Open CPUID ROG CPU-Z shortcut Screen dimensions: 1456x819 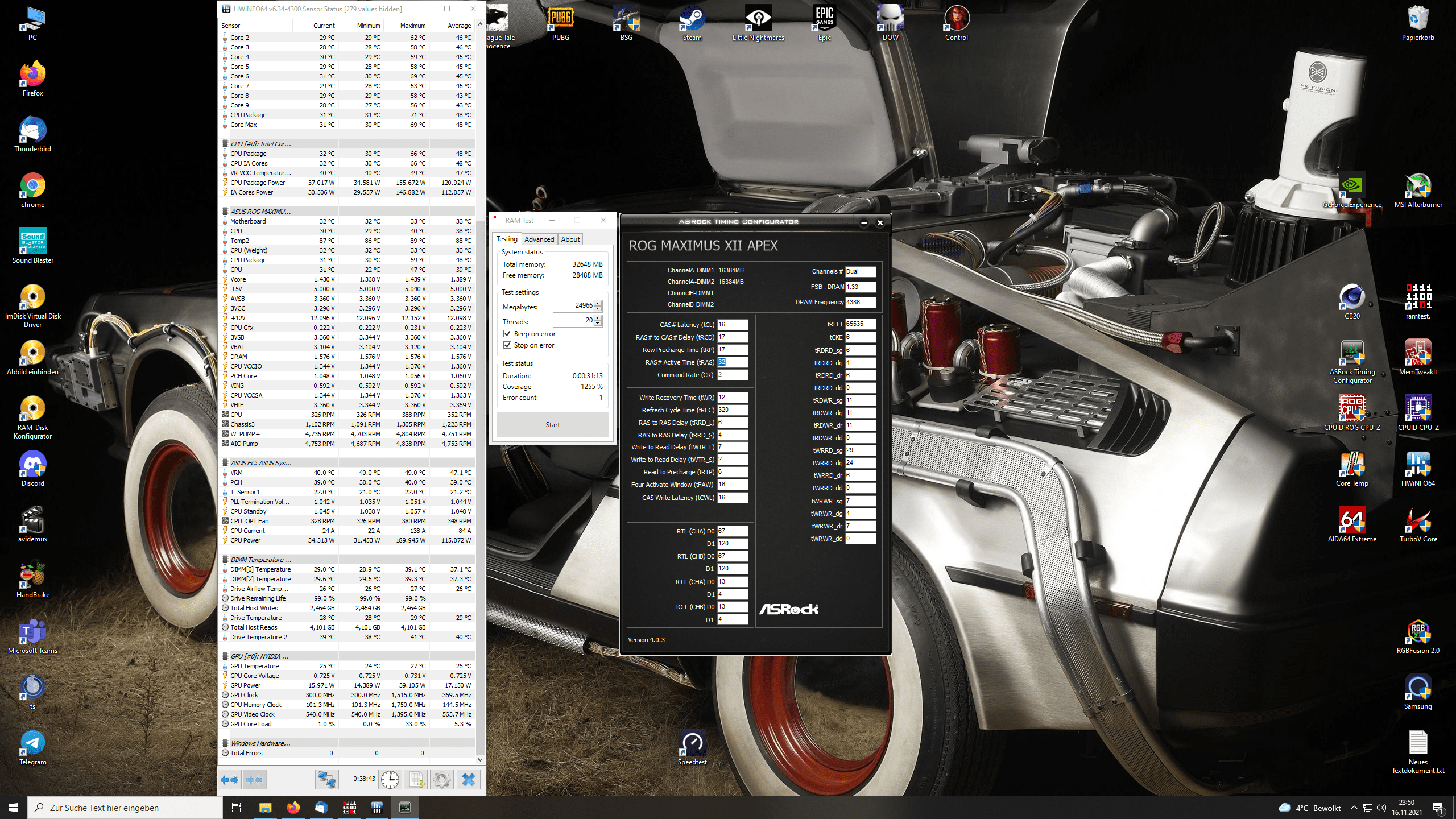(x=1352, y=413)
